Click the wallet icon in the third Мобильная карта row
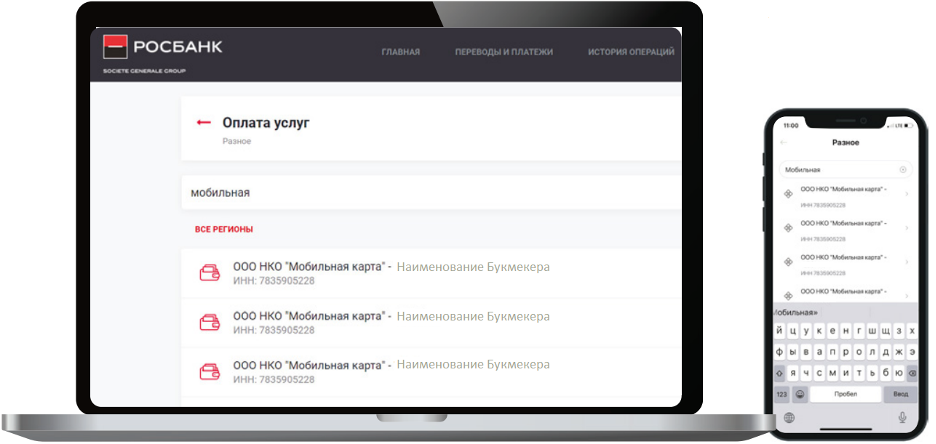 click(210, 372)
